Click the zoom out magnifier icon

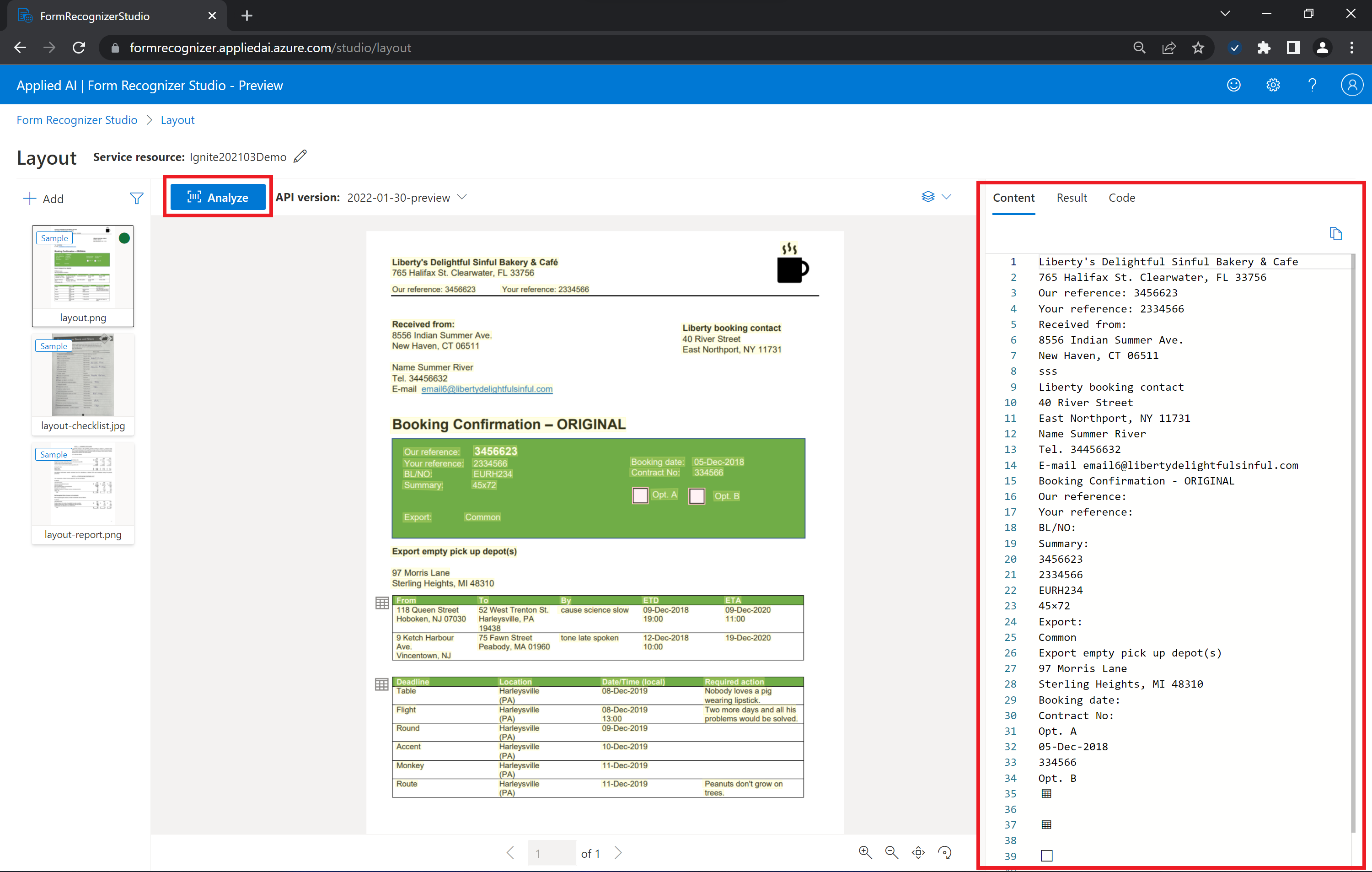892,853
